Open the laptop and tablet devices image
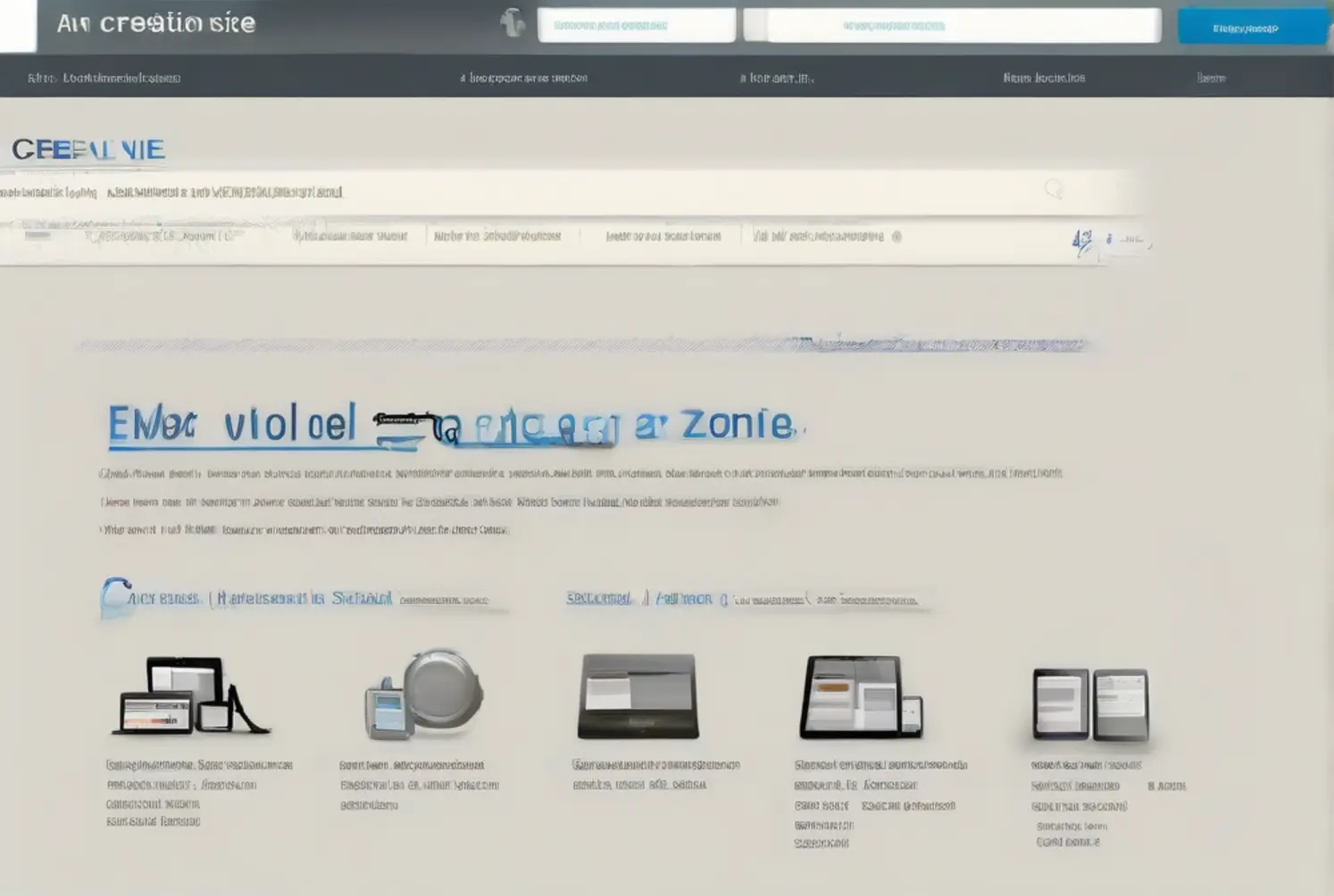 [x=189, y=696]
